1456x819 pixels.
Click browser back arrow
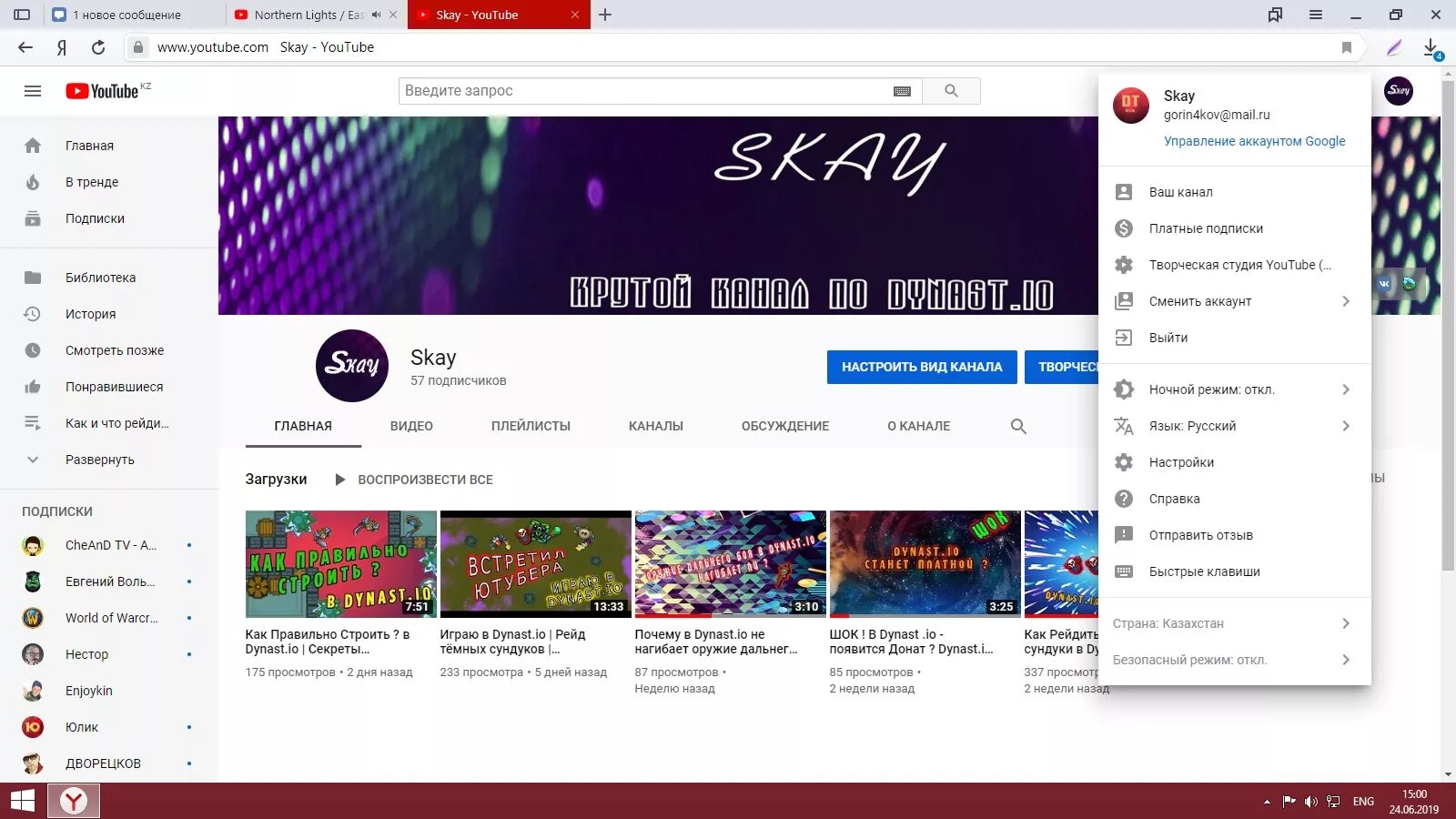(x=25, y=47)
